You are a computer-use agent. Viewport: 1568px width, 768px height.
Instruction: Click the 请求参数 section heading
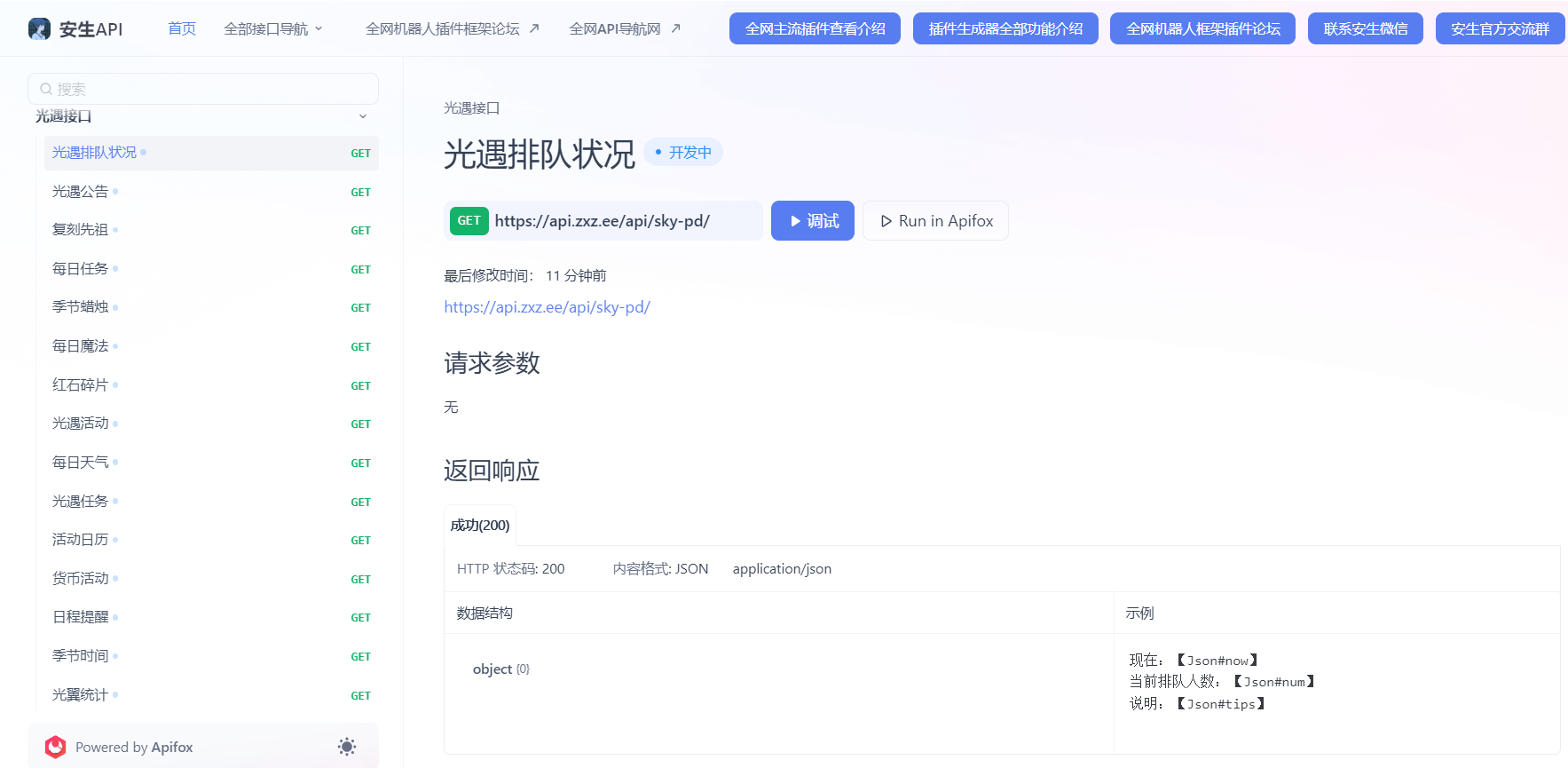pyautogui.click(x=492, y=363)
